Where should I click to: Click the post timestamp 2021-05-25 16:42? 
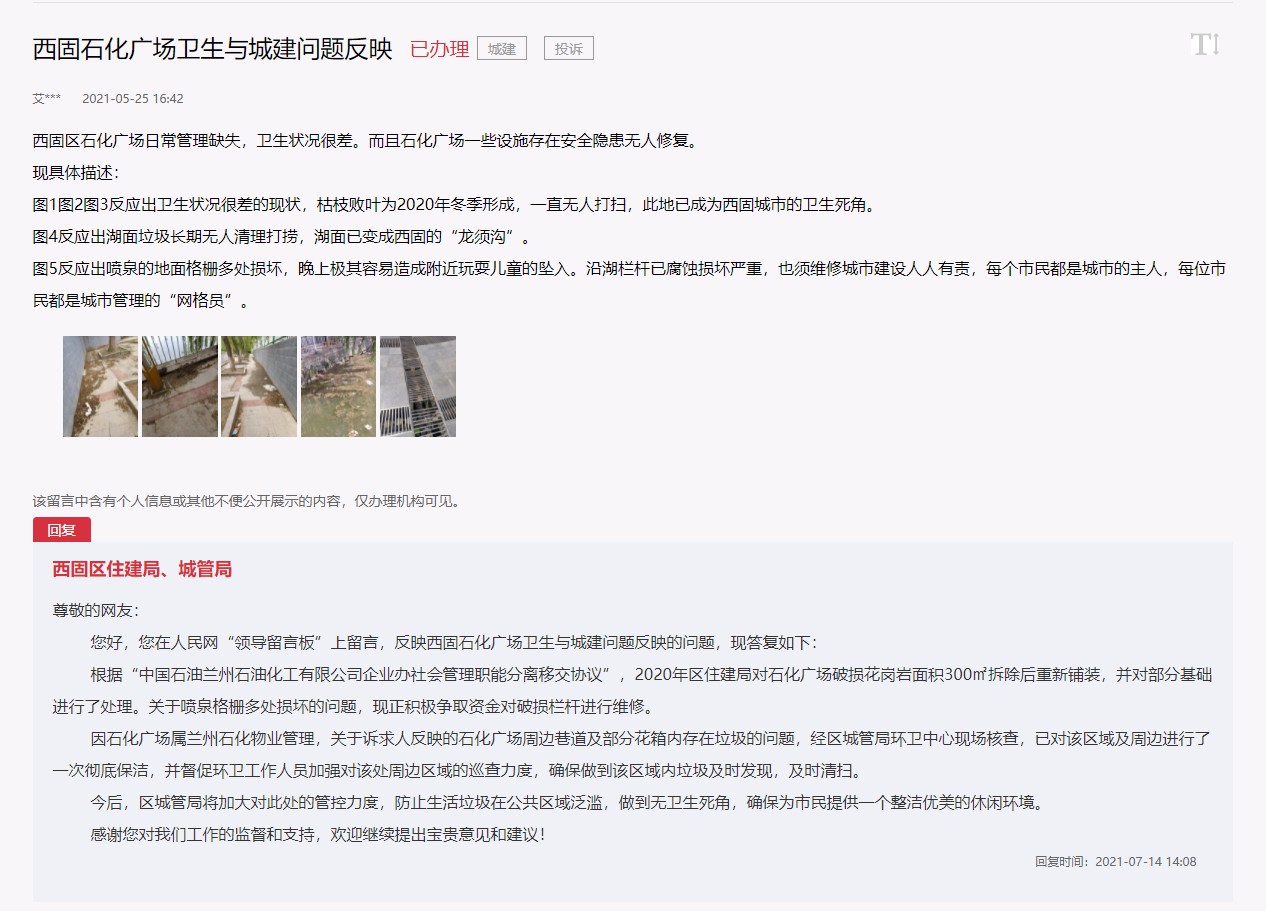[x=132, y=99]
